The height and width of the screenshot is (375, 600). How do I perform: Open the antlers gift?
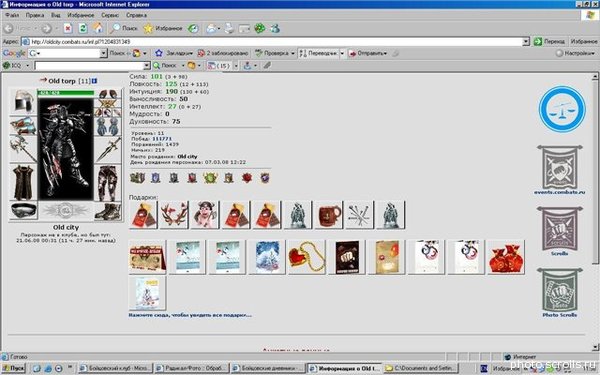pos(174,215)
